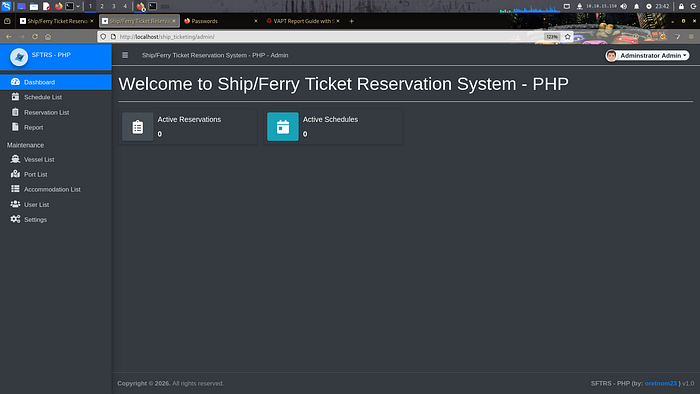Click the Active Schedules calendar icon
Image resolution: width=700 pixels, height=394 pixels.
pyautogui.click(x=283, y=127)
